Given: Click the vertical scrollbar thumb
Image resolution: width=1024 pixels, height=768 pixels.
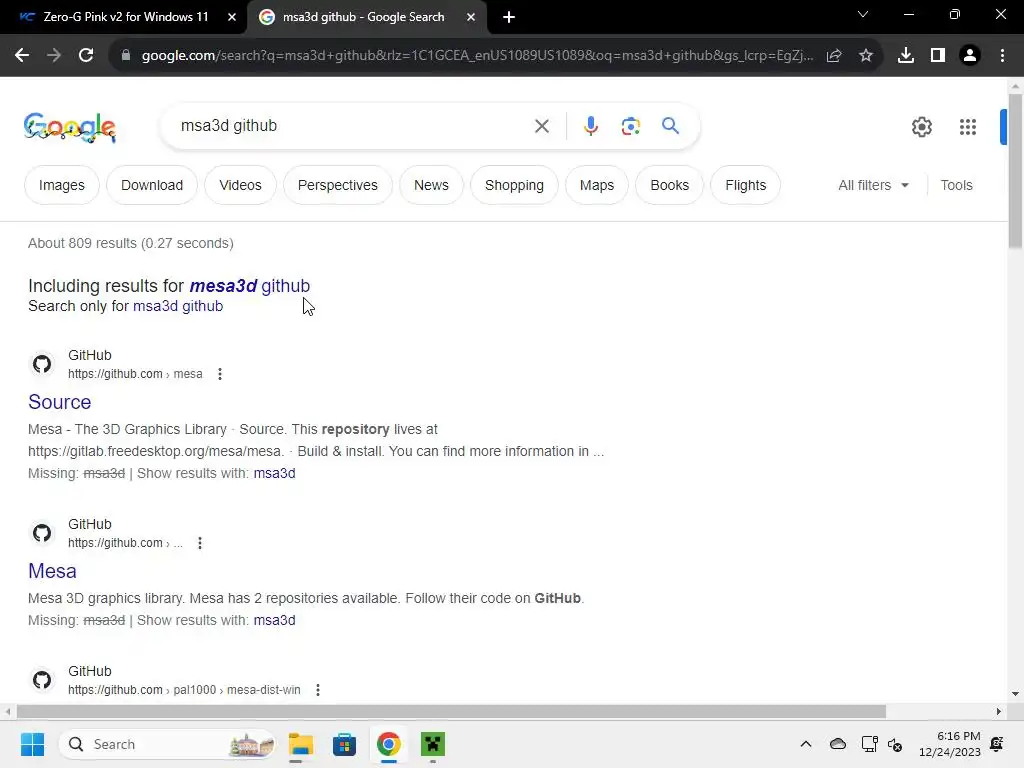Looking at the screenshot, I should (x=1015, y=171).
